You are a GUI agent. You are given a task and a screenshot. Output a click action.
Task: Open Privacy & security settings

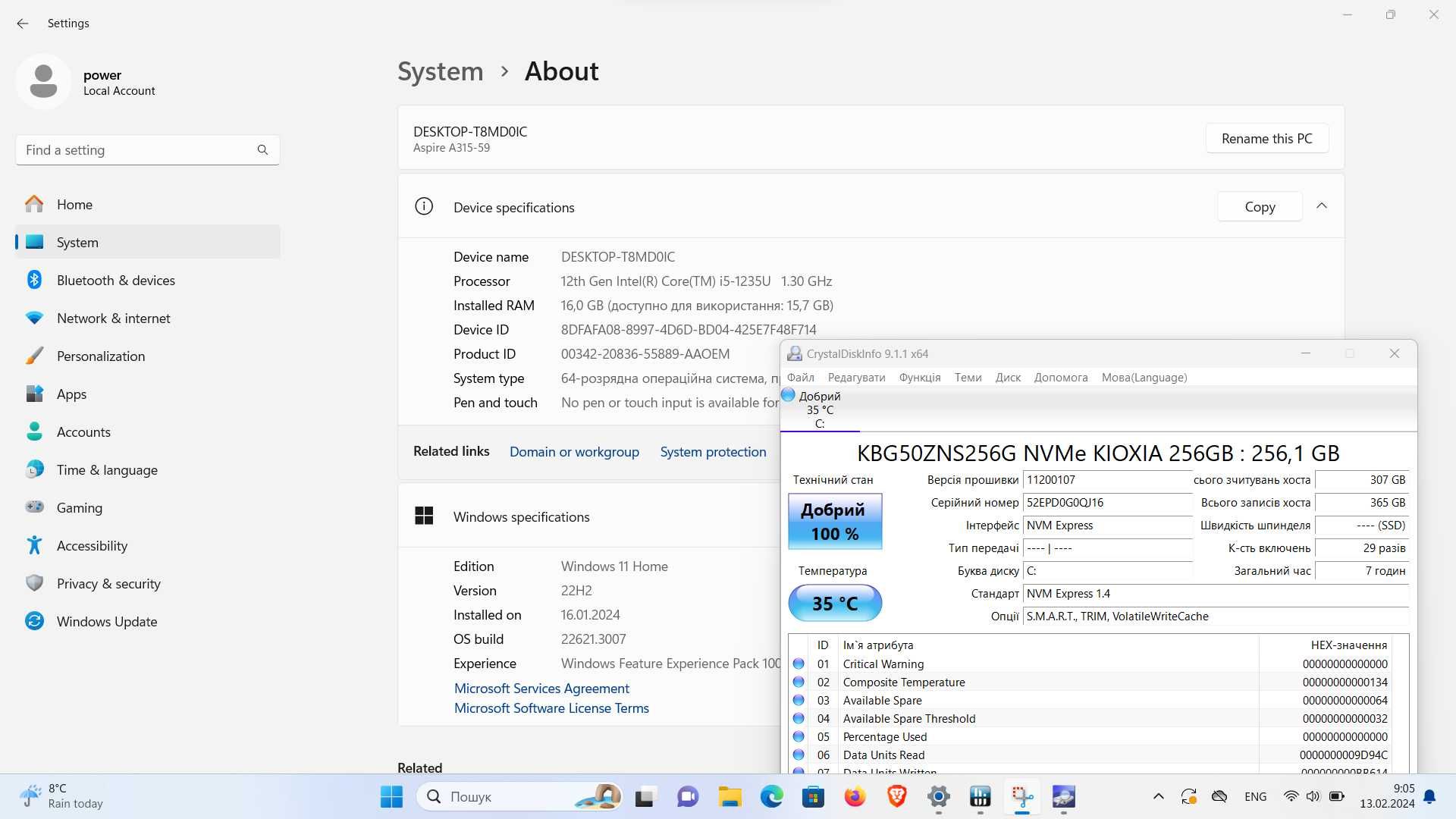click(x=148, y=584)
